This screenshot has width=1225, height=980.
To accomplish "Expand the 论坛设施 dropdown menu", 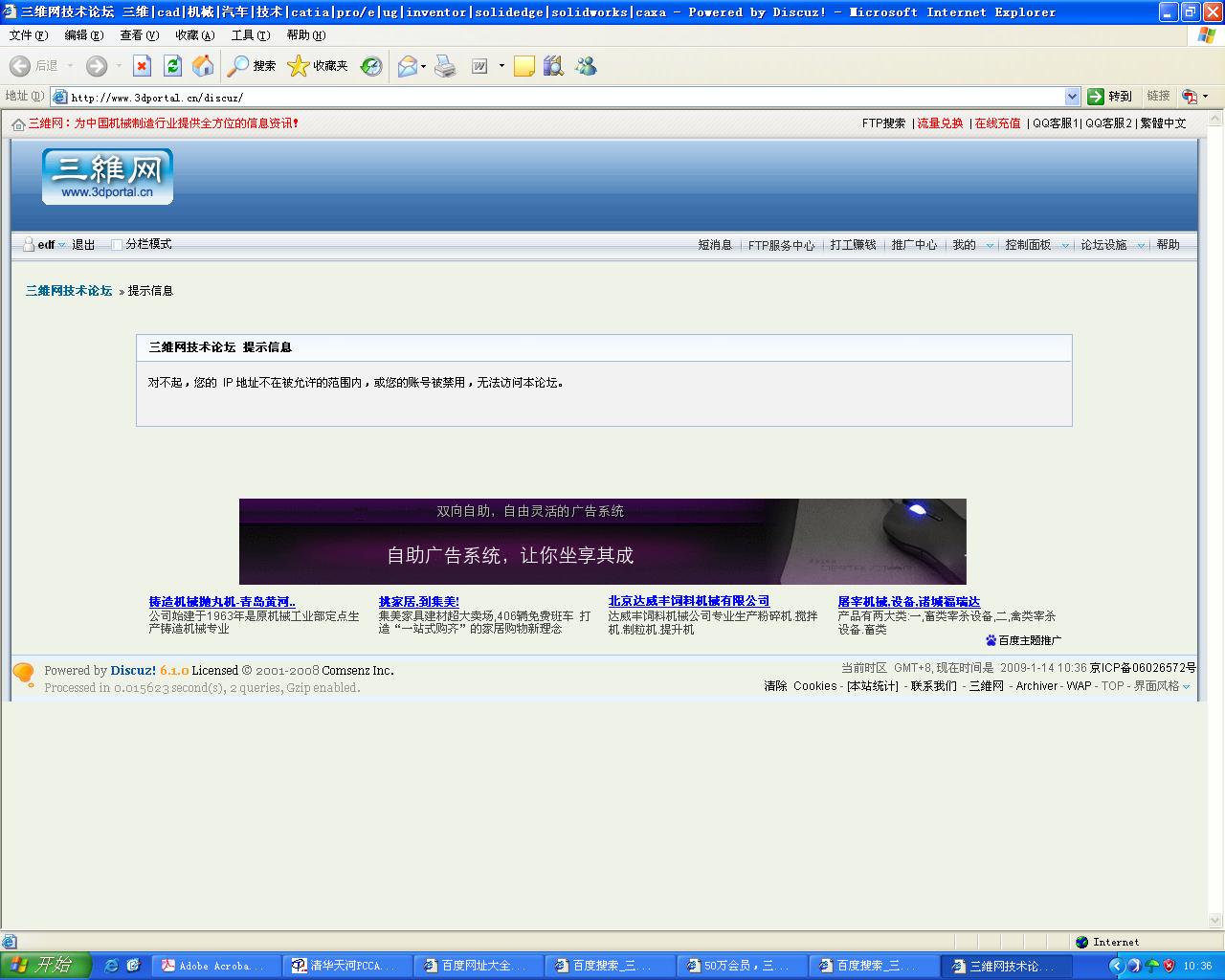I will tap(1141, 245).
